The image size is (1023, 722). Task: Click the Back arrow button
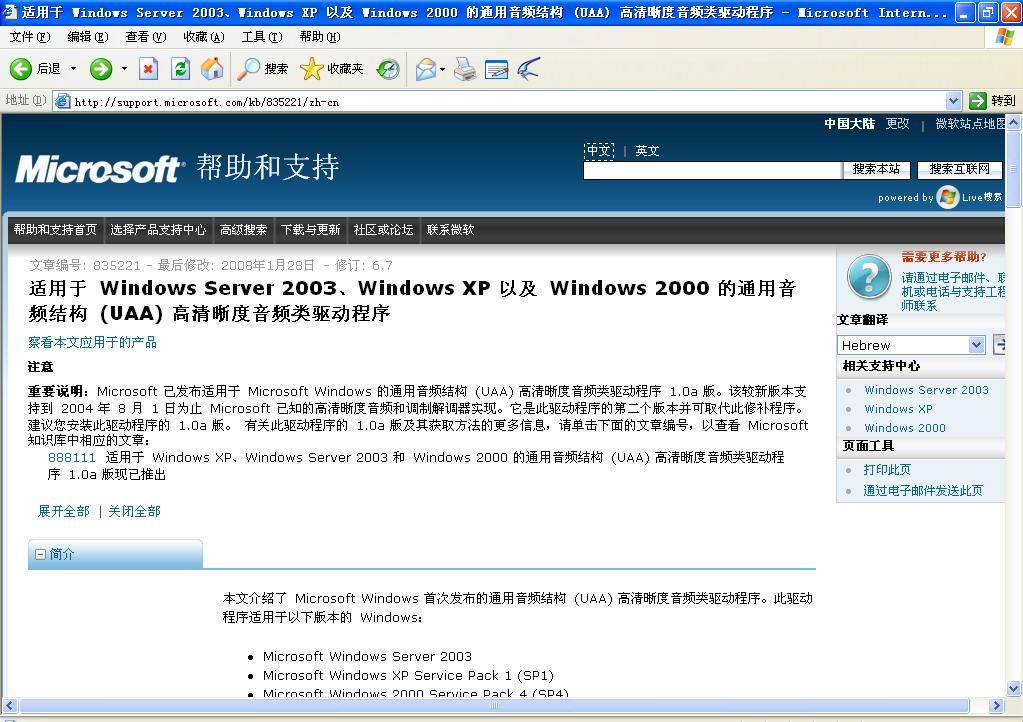pos(21,68)
